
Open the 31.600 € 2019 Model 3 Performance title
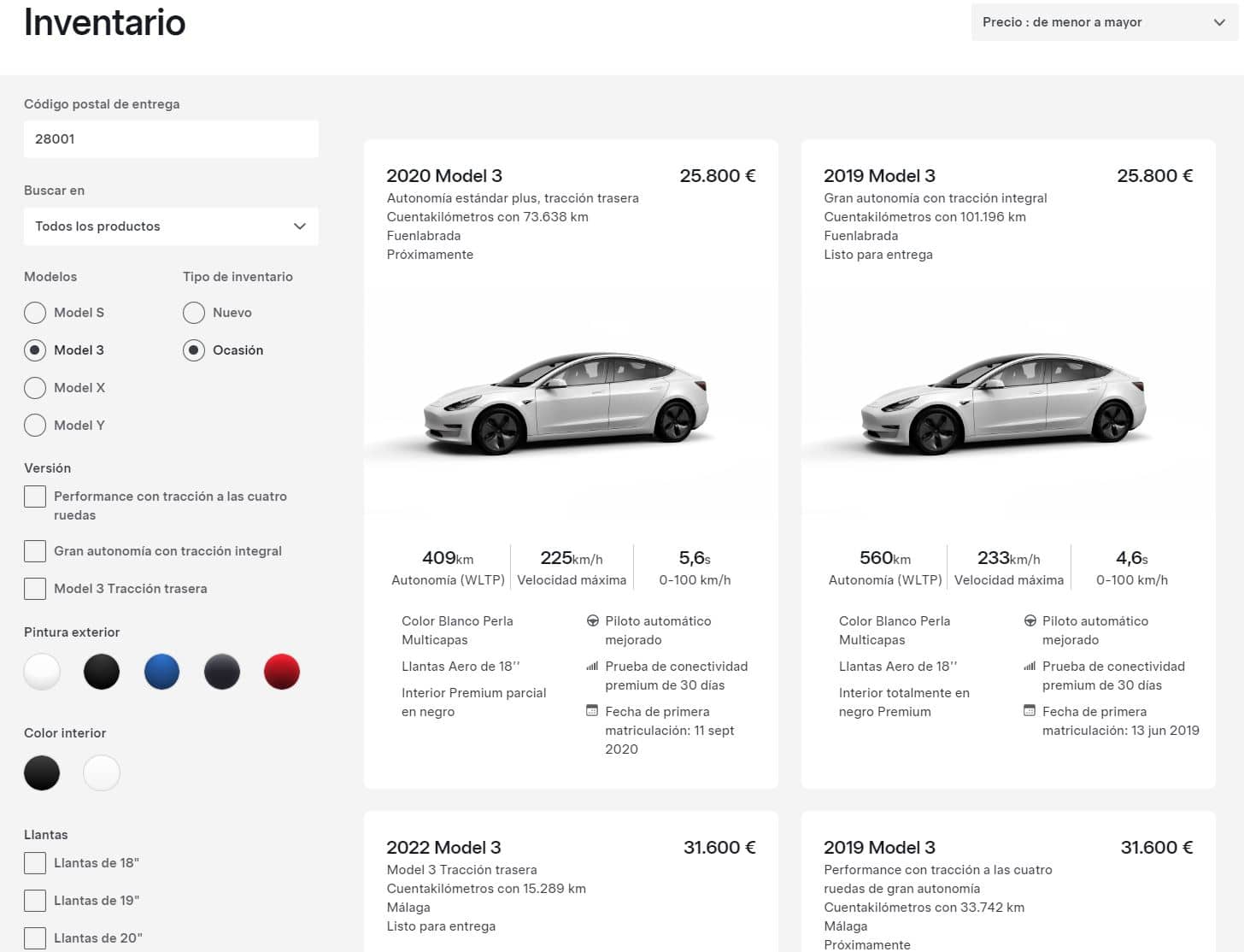tap(879, 848)
